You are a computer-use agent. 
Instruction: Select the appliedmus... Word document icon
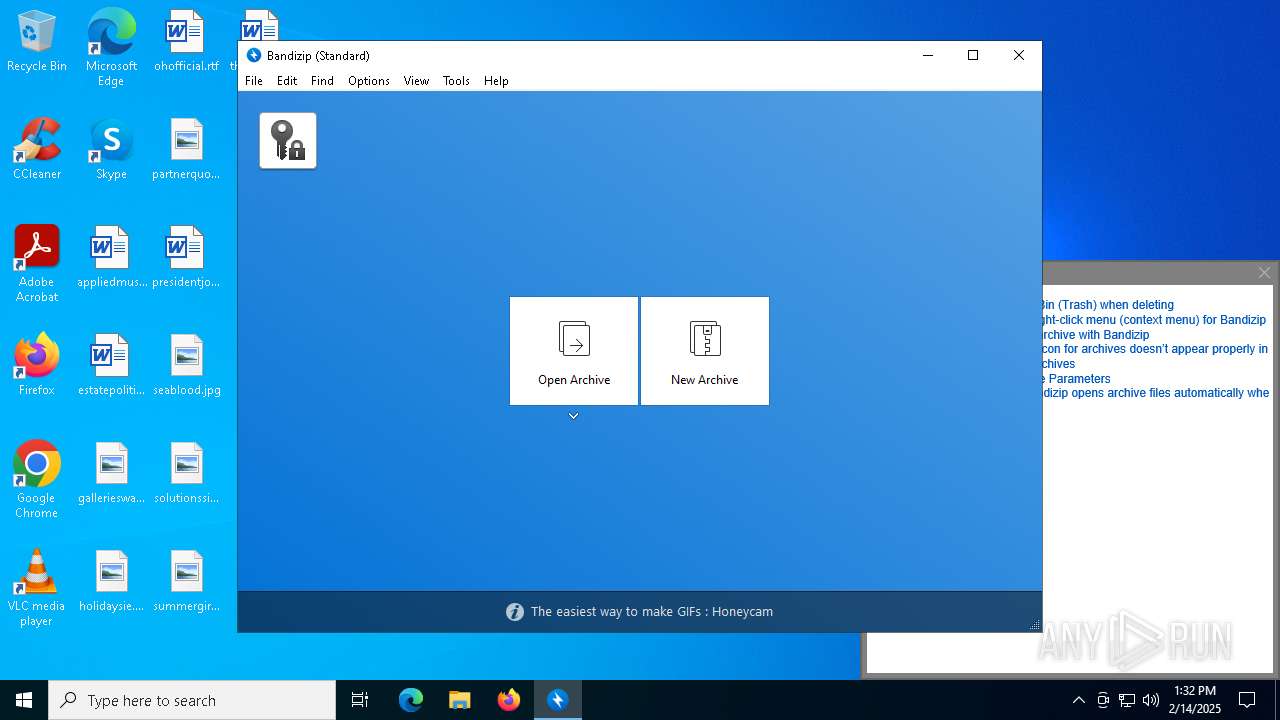[x=111, y=258]
